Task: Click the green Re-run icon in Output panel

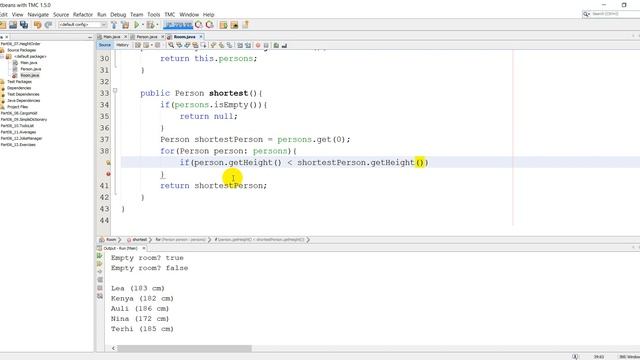Action: (100, 256)
